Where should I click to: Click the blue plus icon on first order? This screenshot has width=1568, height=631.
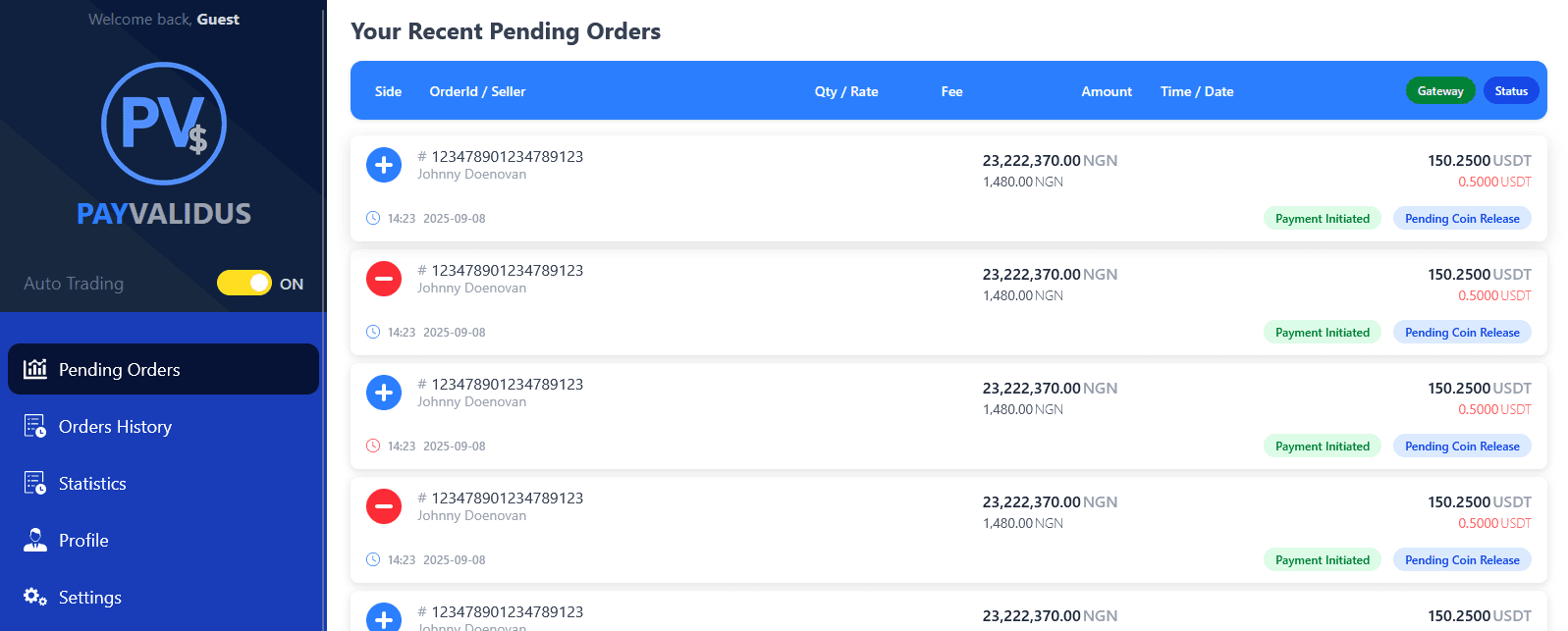(384, 165)
